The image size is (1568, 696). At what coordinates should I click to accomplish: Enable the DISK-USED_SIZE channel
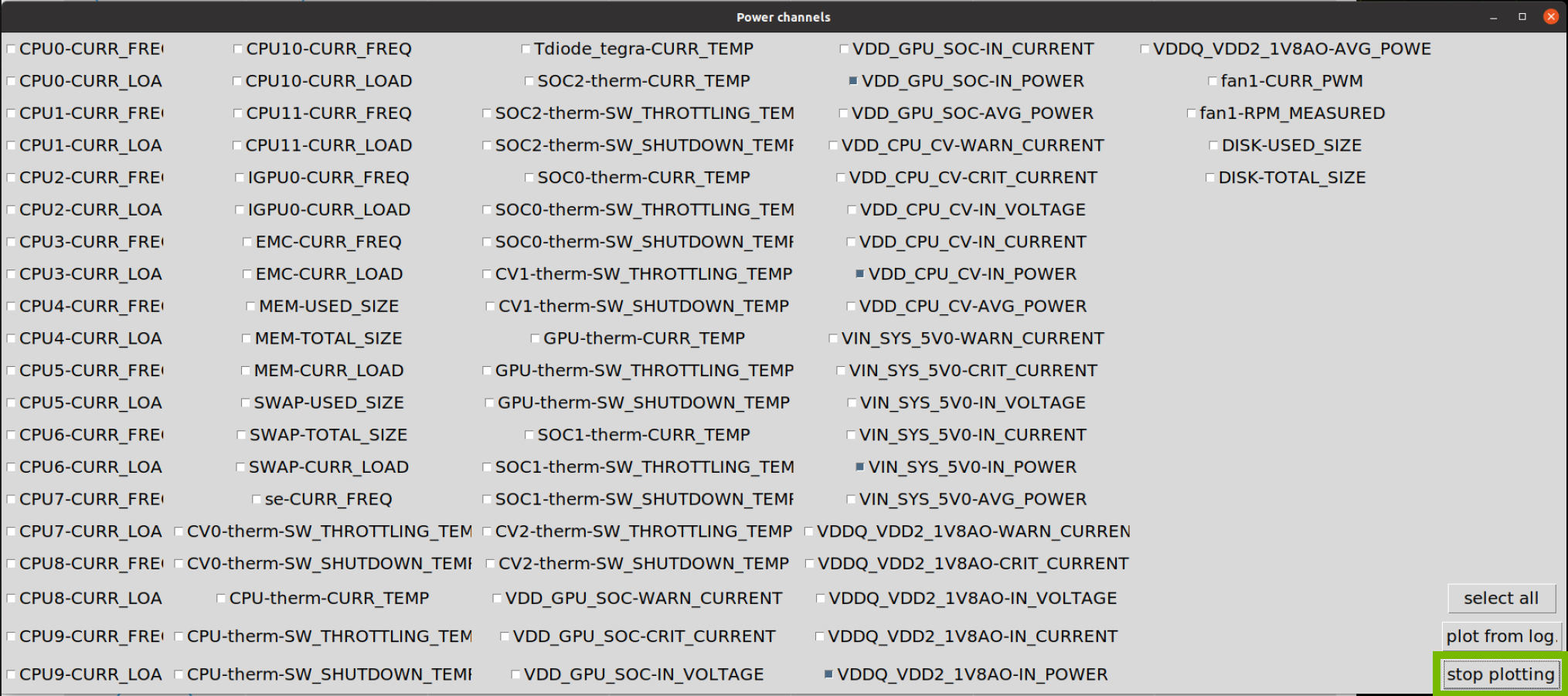coord(1213,145)
